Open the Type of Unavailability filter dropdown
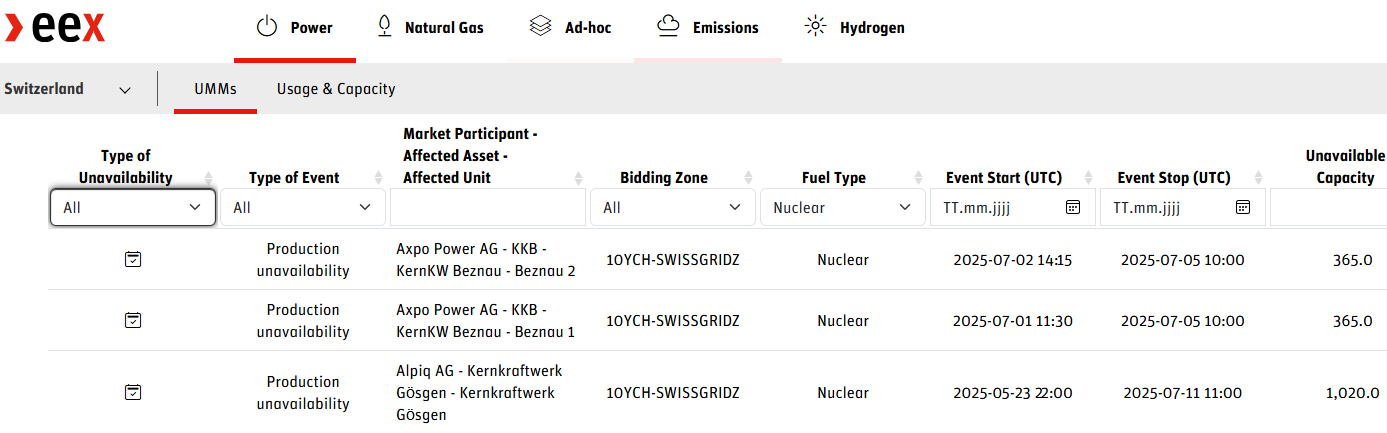1387x433 pixels. pos(133,208)
